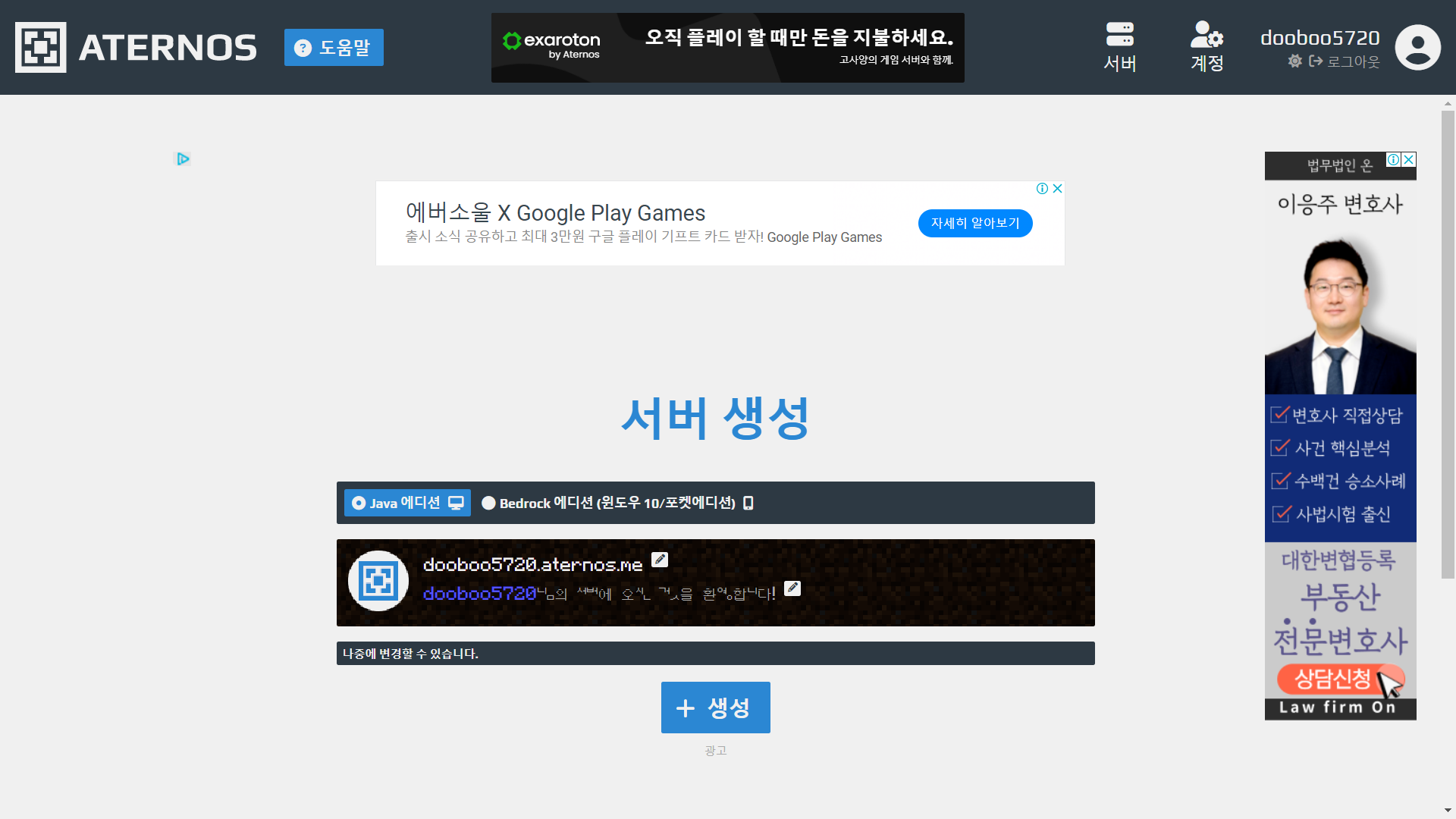Edit the welcome message with the pencil icon
Image resolution: width=1456 pixels, height=819 pixels.
click(792, 588)
